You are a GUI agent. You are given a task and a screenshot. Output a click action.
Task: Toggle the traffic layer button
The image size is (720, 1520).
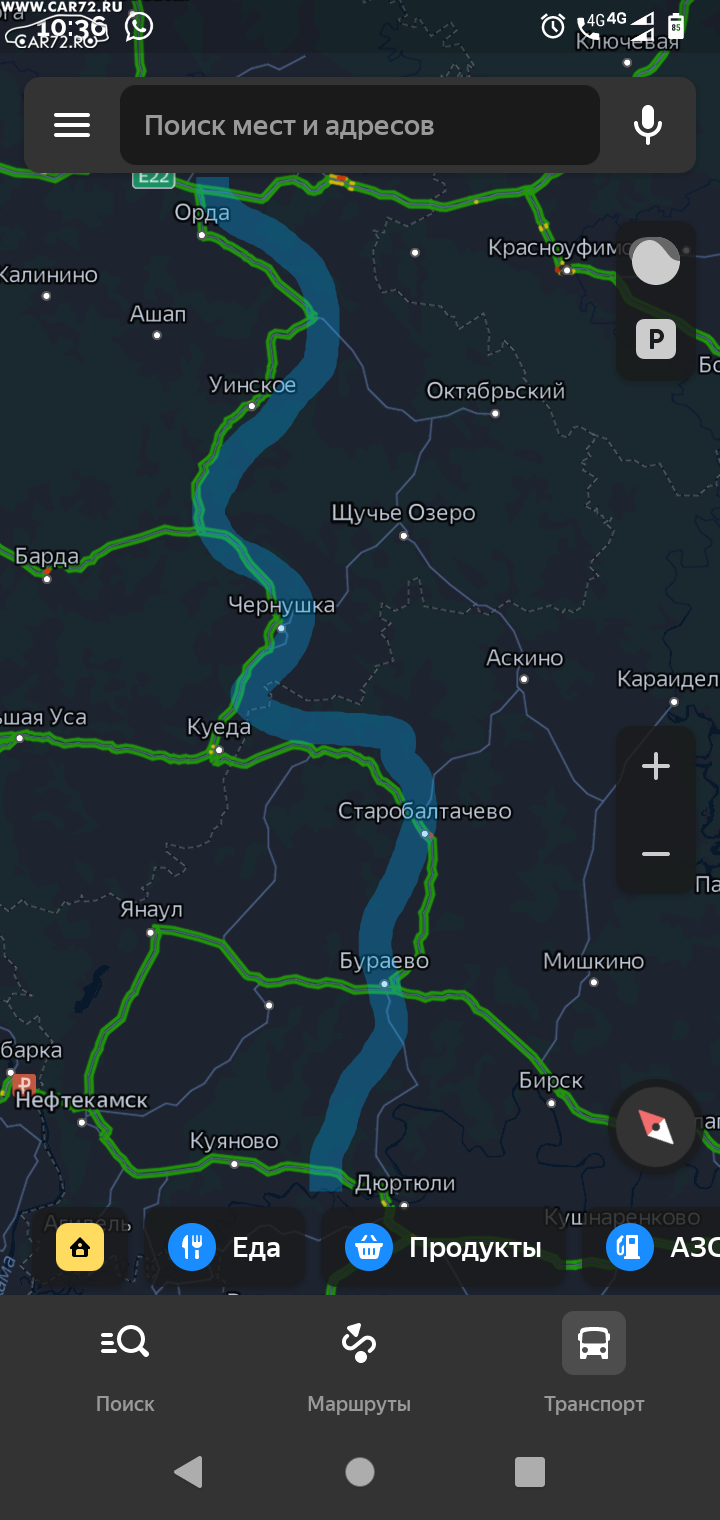click(x=656, y=262)
